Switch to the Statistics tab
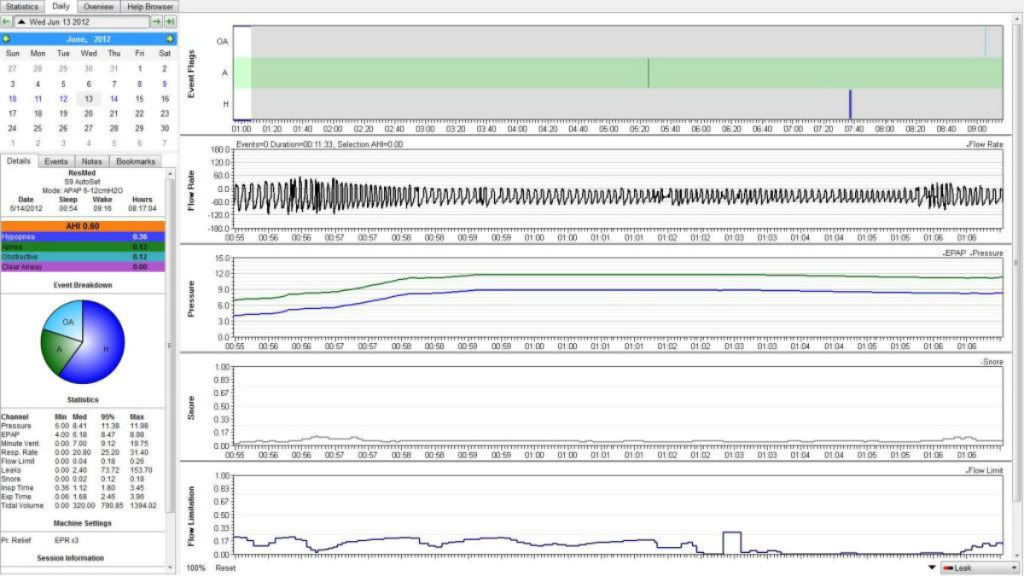Image resolution: width=1024 pixels, height=576 pixels. tap(22, 6)
